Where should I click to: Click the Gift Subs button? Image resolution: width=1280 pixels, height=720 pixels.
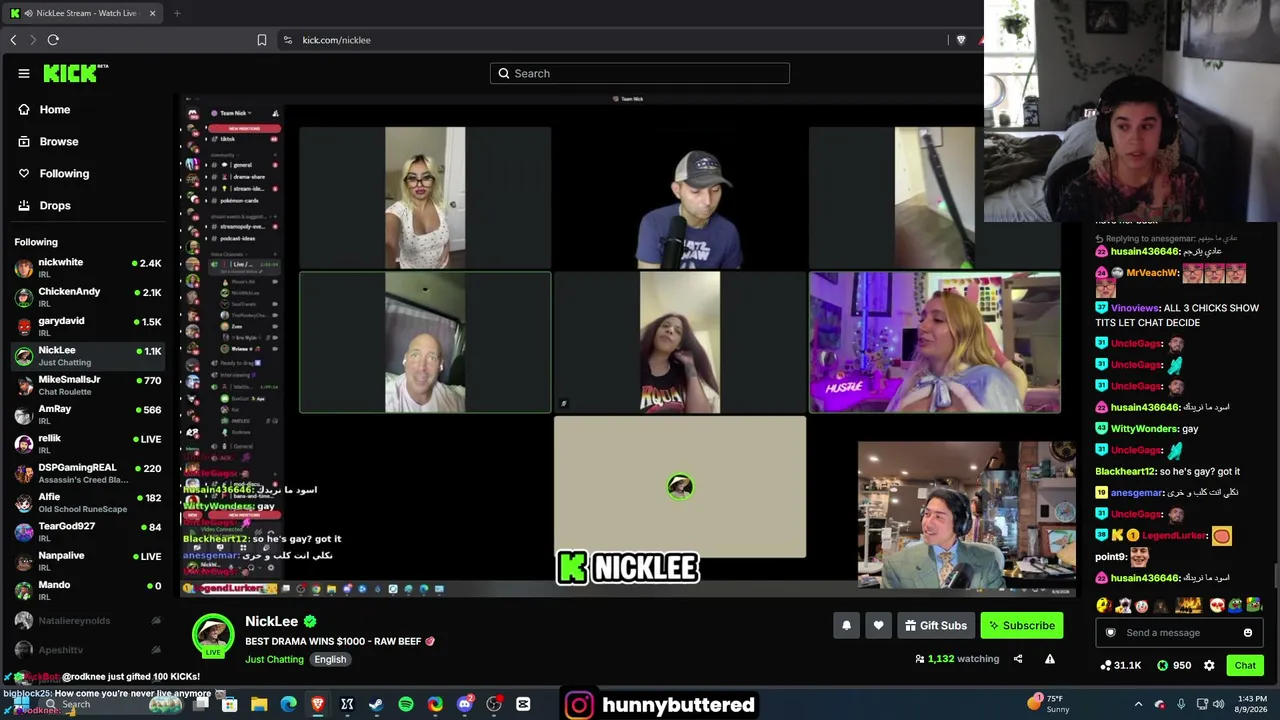tap(936, 626)
